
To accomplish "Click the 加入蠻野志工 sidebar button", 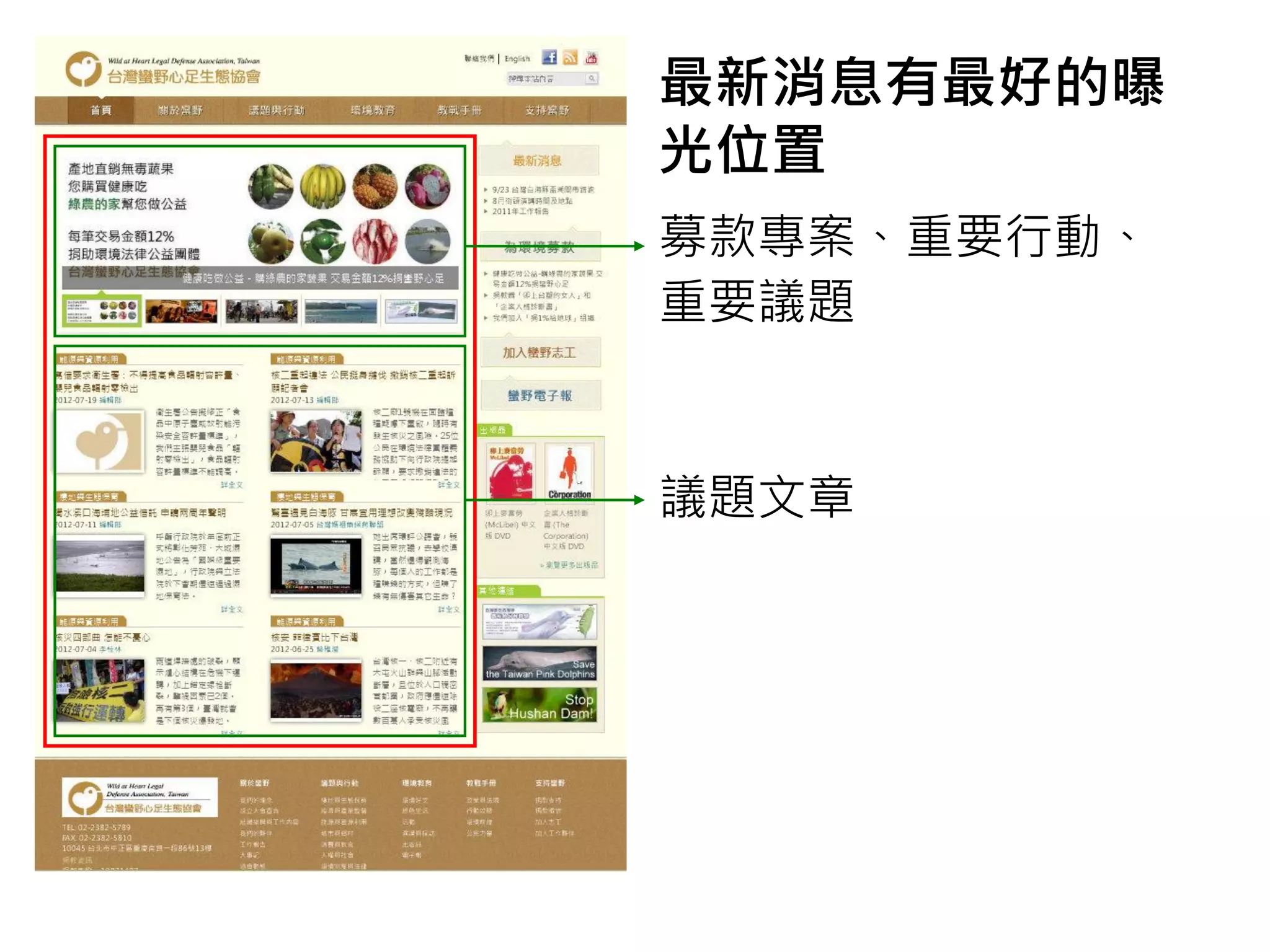I will tap(540, 353).
